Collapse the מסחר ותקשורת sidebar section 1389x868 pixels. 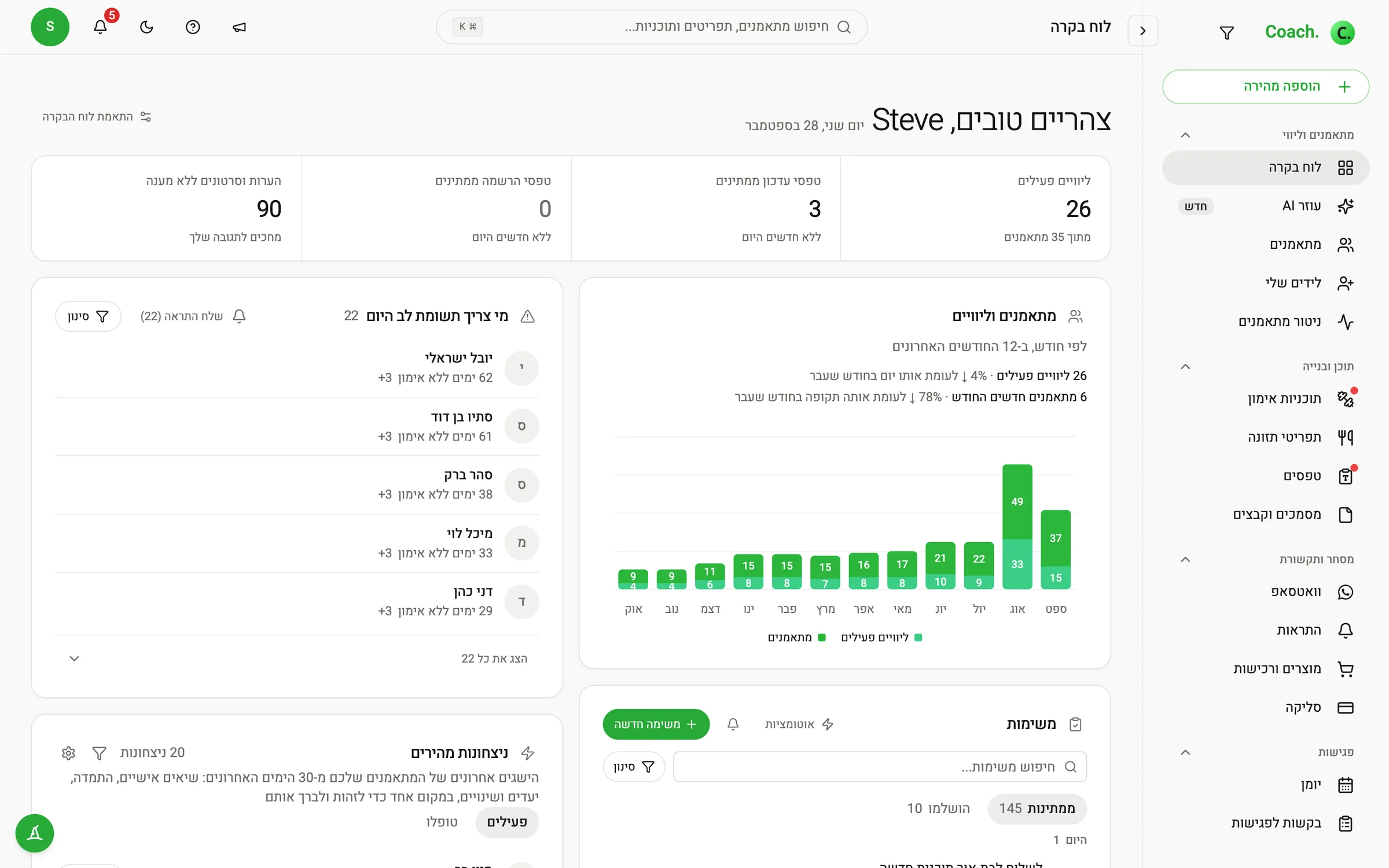tap(1185, 559)
